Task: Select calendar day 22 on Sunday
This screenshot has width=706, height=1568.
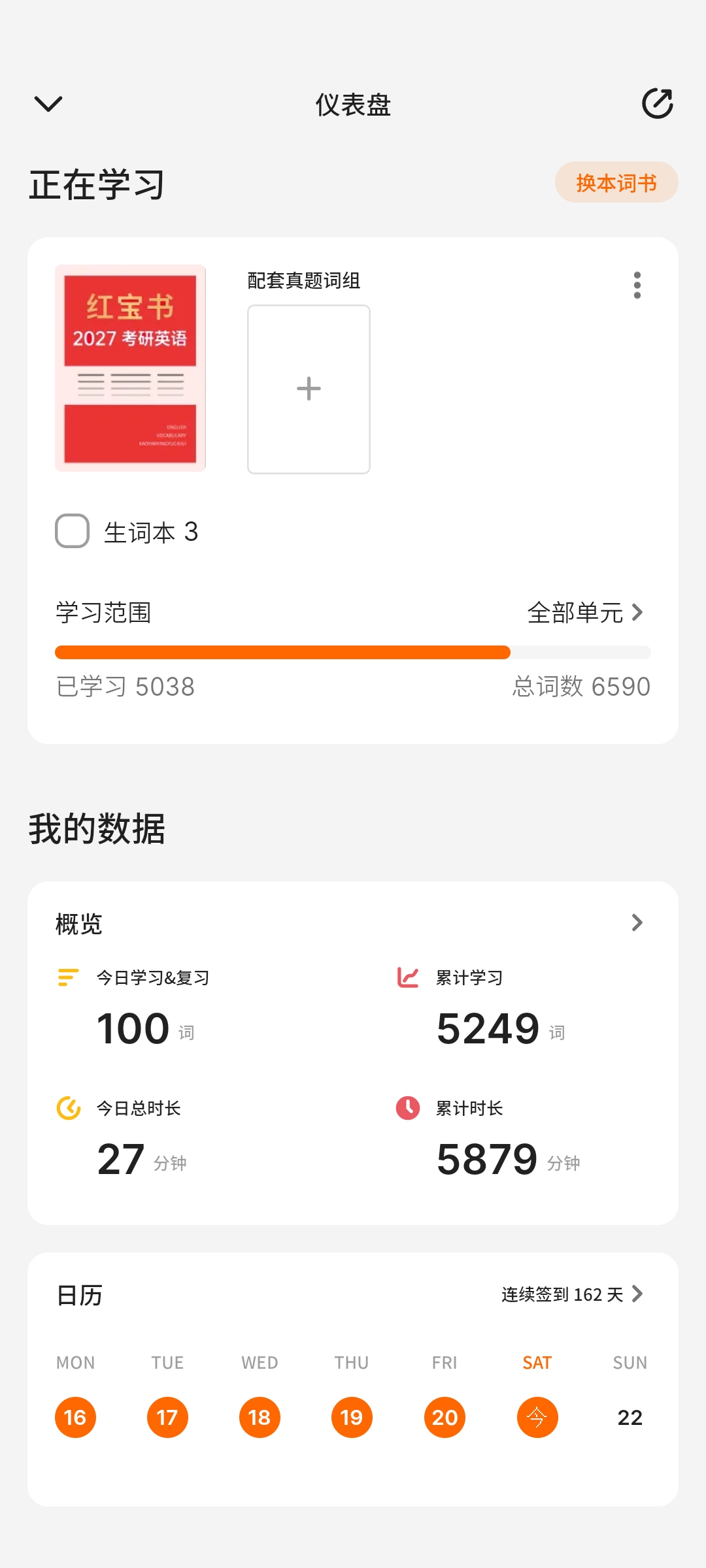Action: tap(630, 1417)
